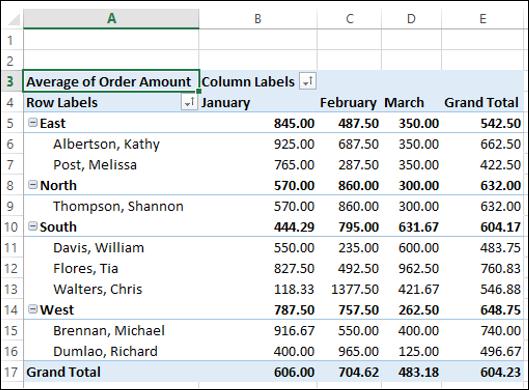
Task: Click the overall grand total 604.23 cell
Action: [x=482, y=372]
